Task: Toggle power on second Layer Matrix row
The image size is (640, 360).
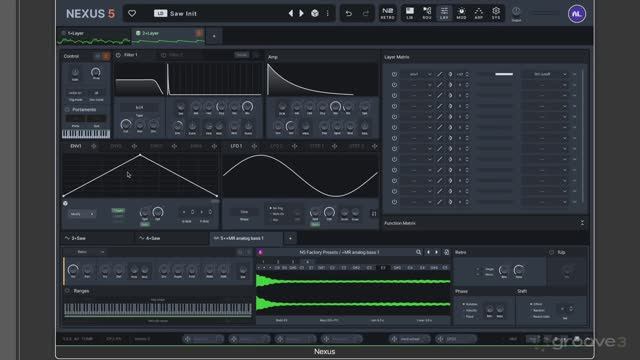Action: tap(394, 85)
